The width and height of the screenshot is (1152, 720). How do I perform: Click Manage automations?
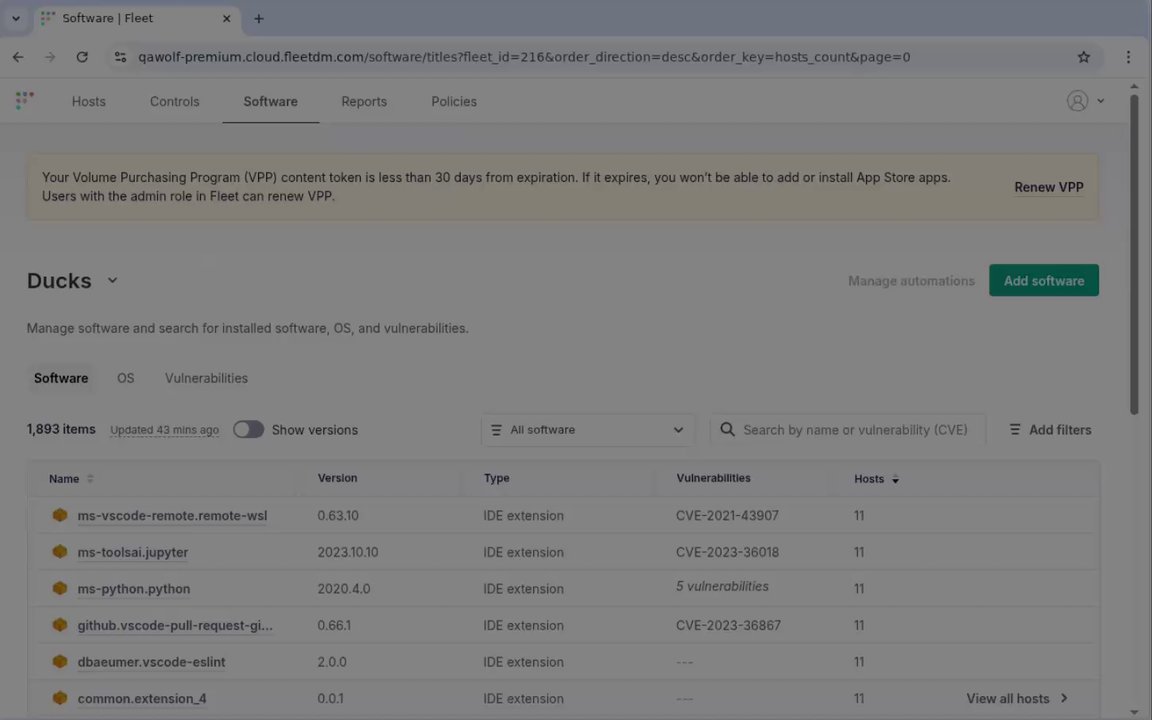tap(911, 281)
